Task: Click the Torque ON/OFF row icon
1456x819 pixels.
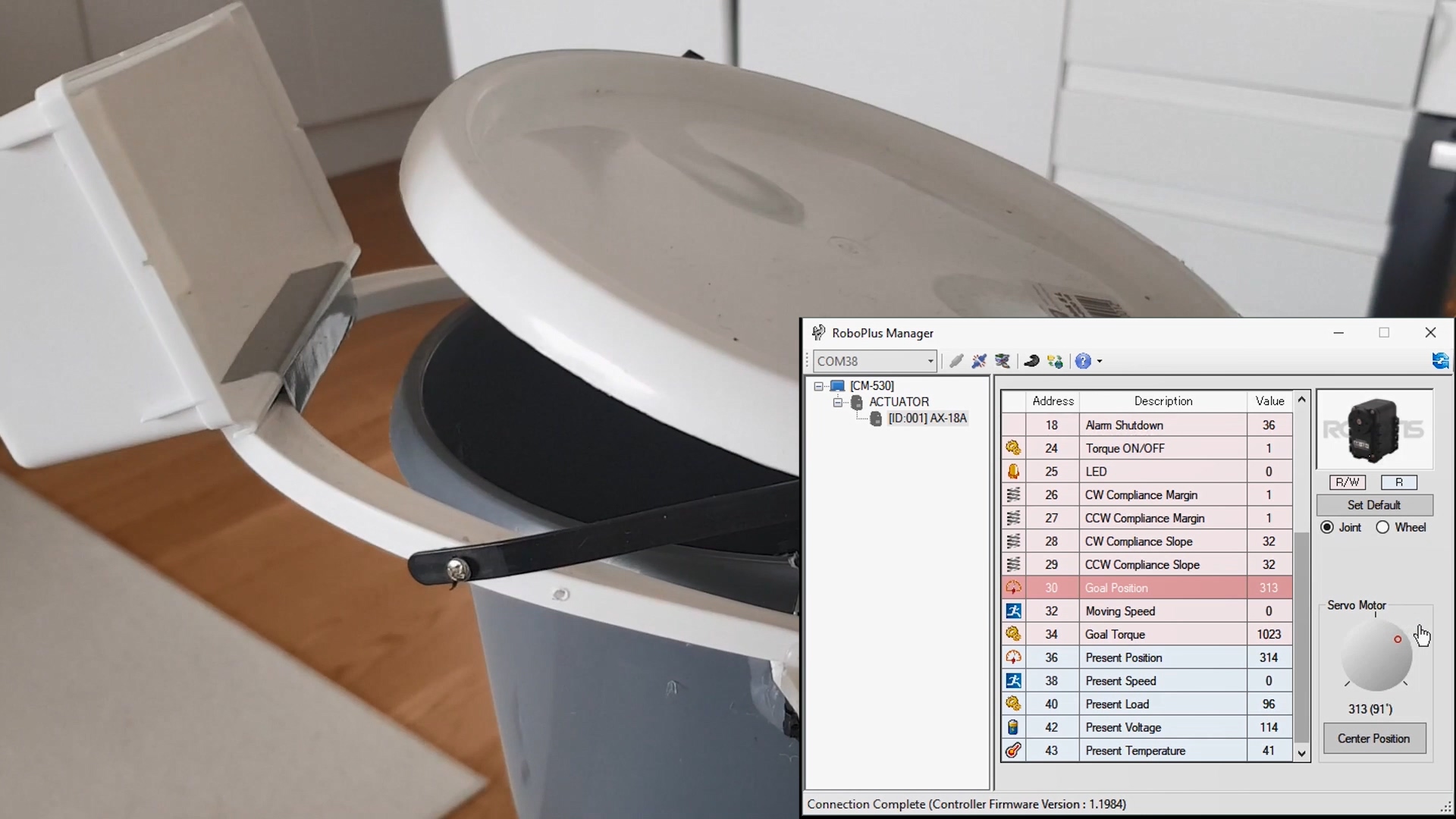Action: pos(1013,448)
